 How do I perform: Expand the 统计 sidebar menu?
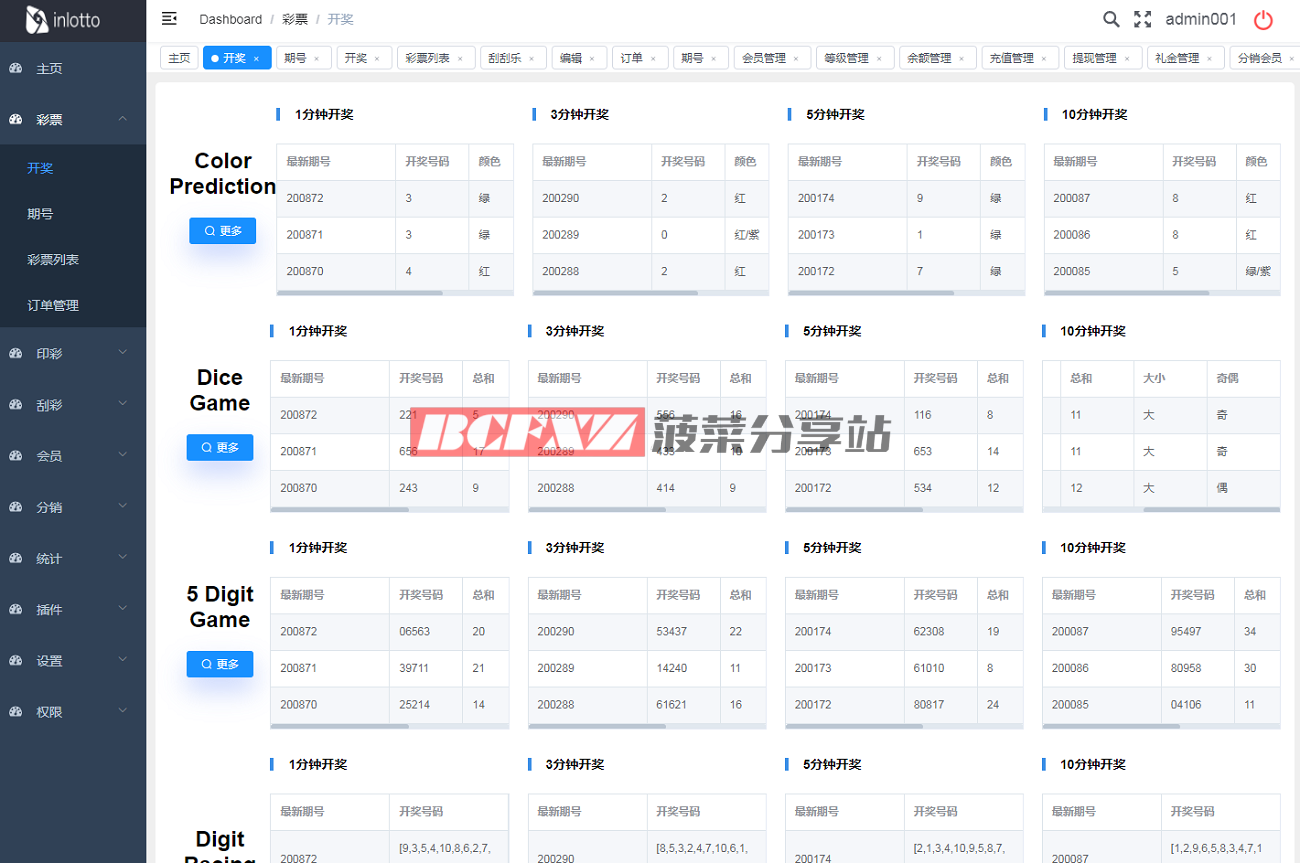[122, 558]
